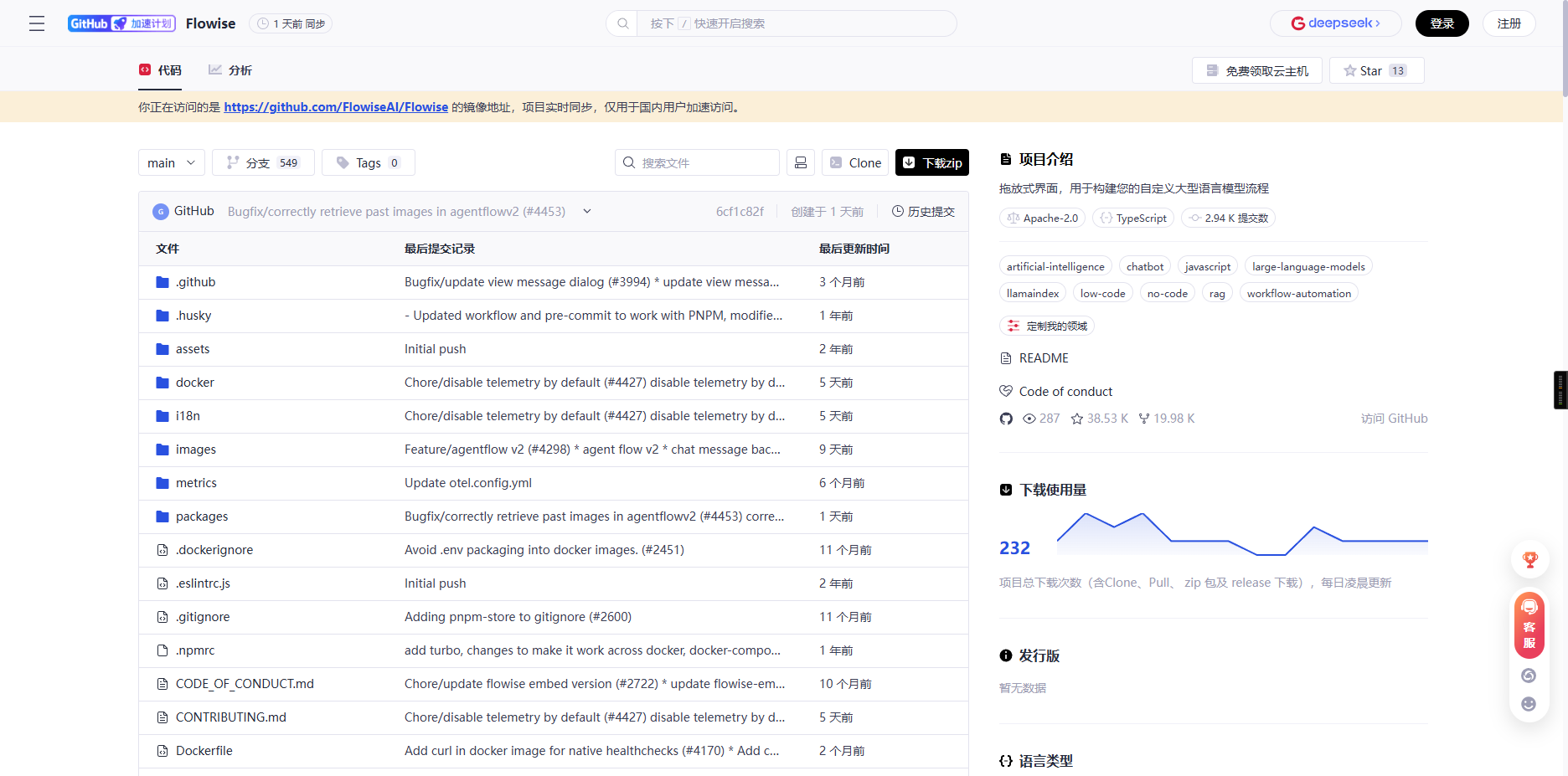The width and height of the screenshot is (1568, 776).
Task: Star the Flowise repository
Action: pyautogui.click(x=1376, y=70)
